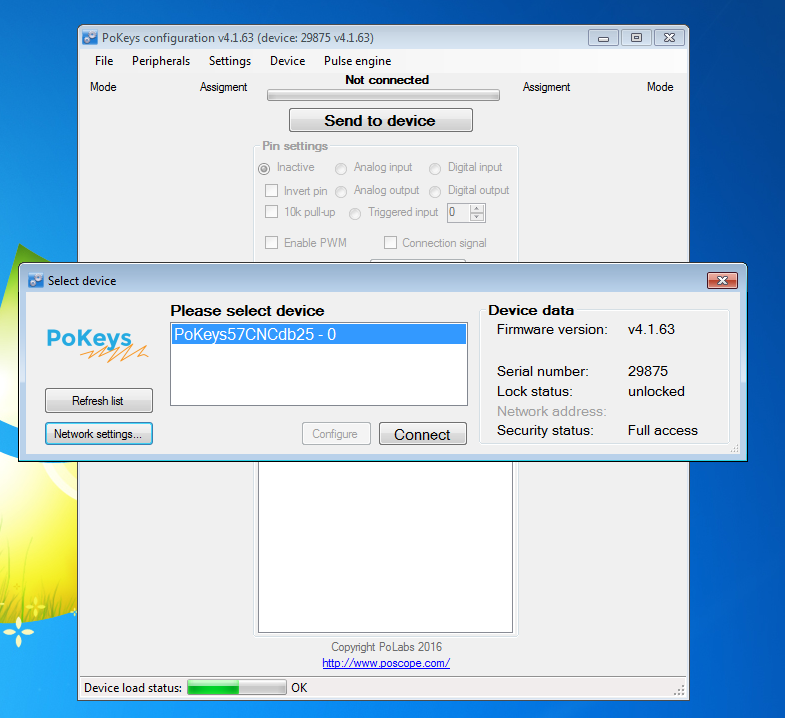Image resolution: width=785 pixels, height=718 pixels.
Task: Click the Select device dialog resize grip
Action: 734,449
